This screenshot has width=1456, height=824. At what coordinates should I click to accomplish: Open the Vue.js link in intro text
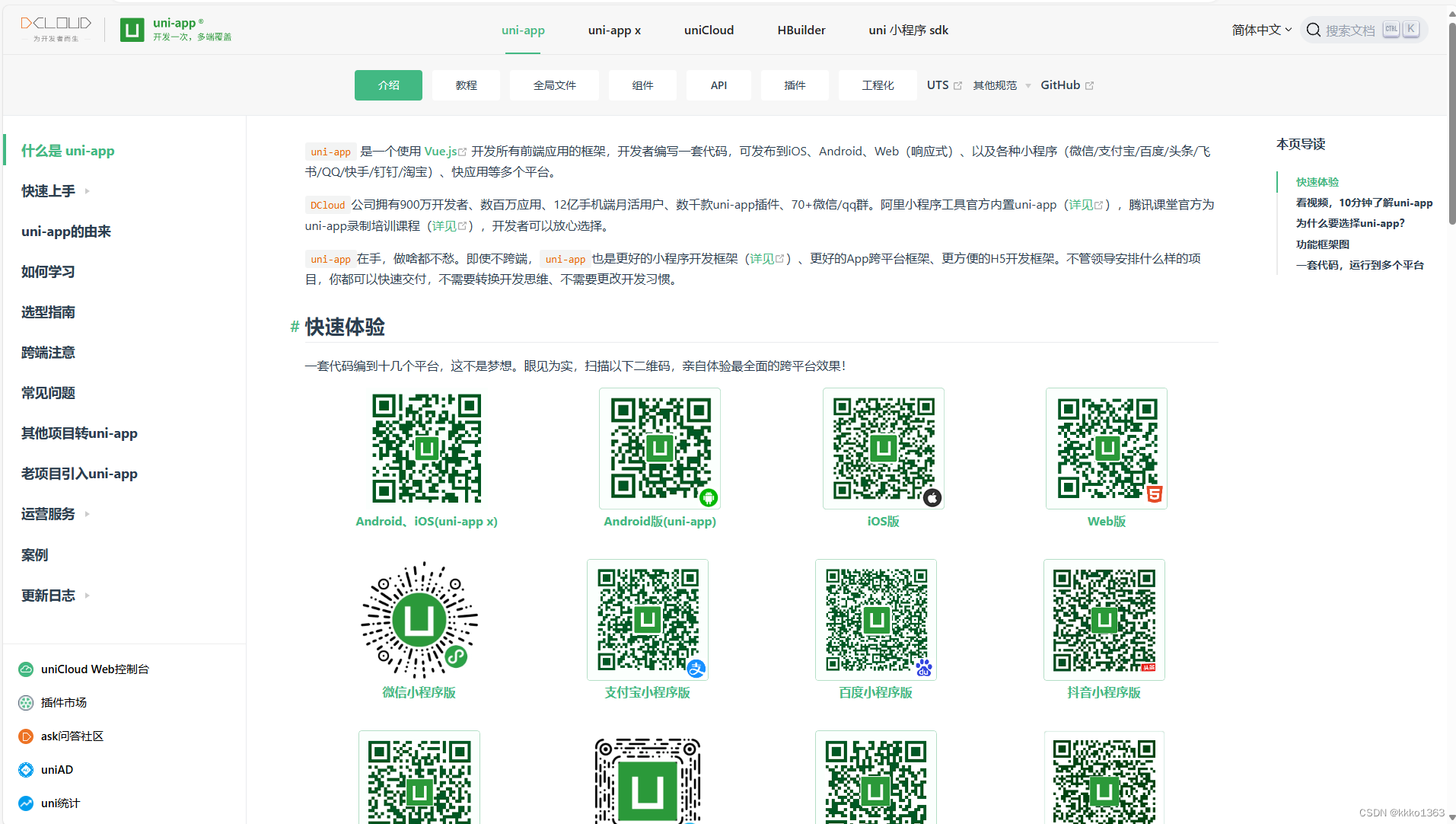coord(441,152)
